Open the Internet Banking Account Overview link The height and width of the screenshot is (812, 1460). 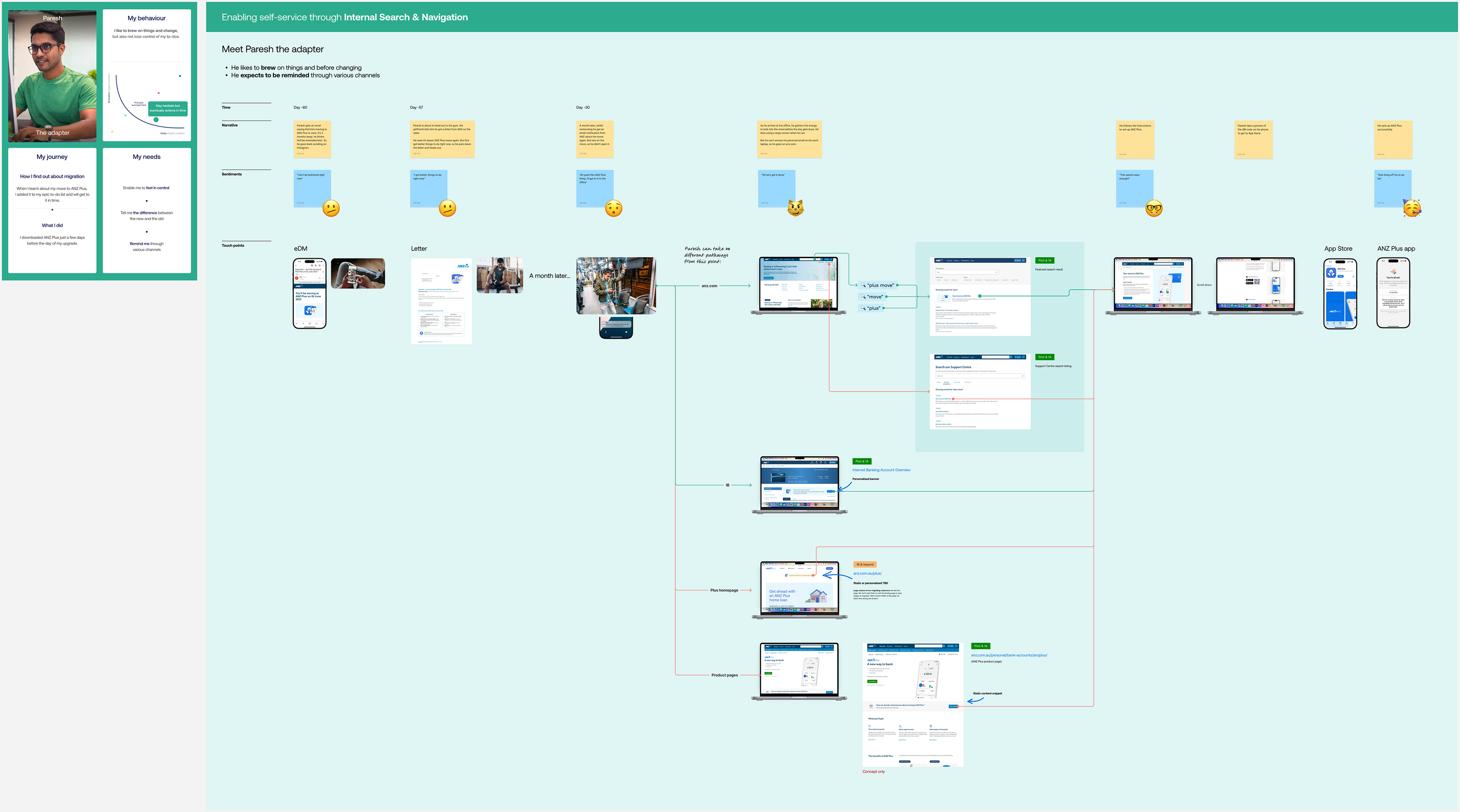[x=881, y=470]
